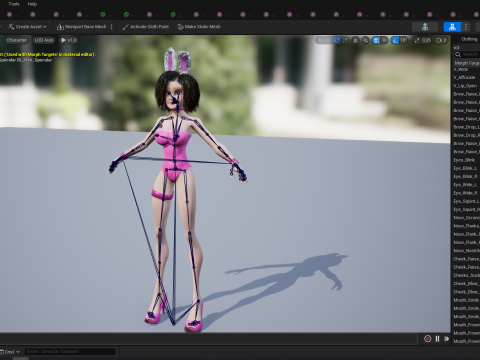Open the Create Asset dropdown

[x=27, y=27]
